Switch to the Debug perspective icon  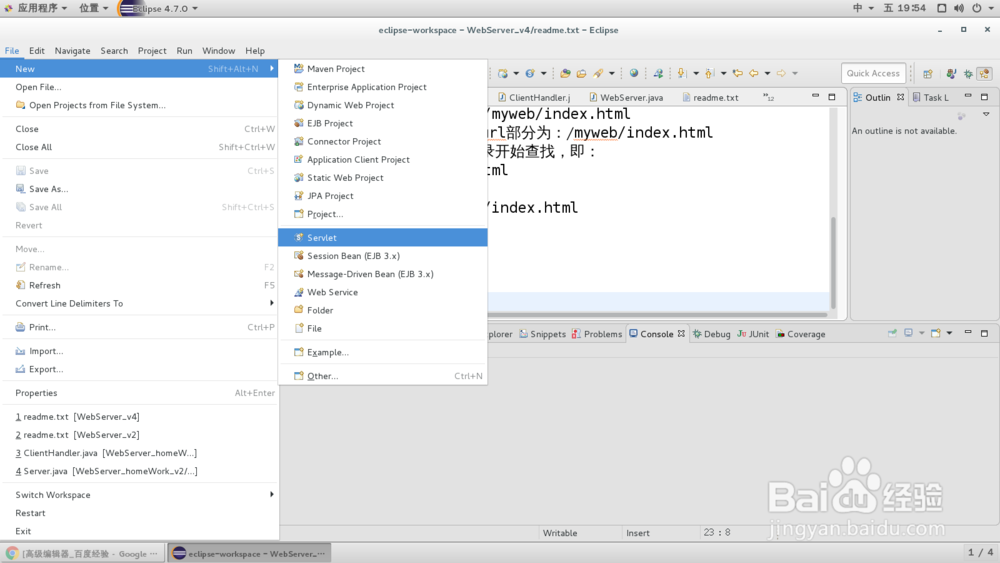tap(968, 74)
